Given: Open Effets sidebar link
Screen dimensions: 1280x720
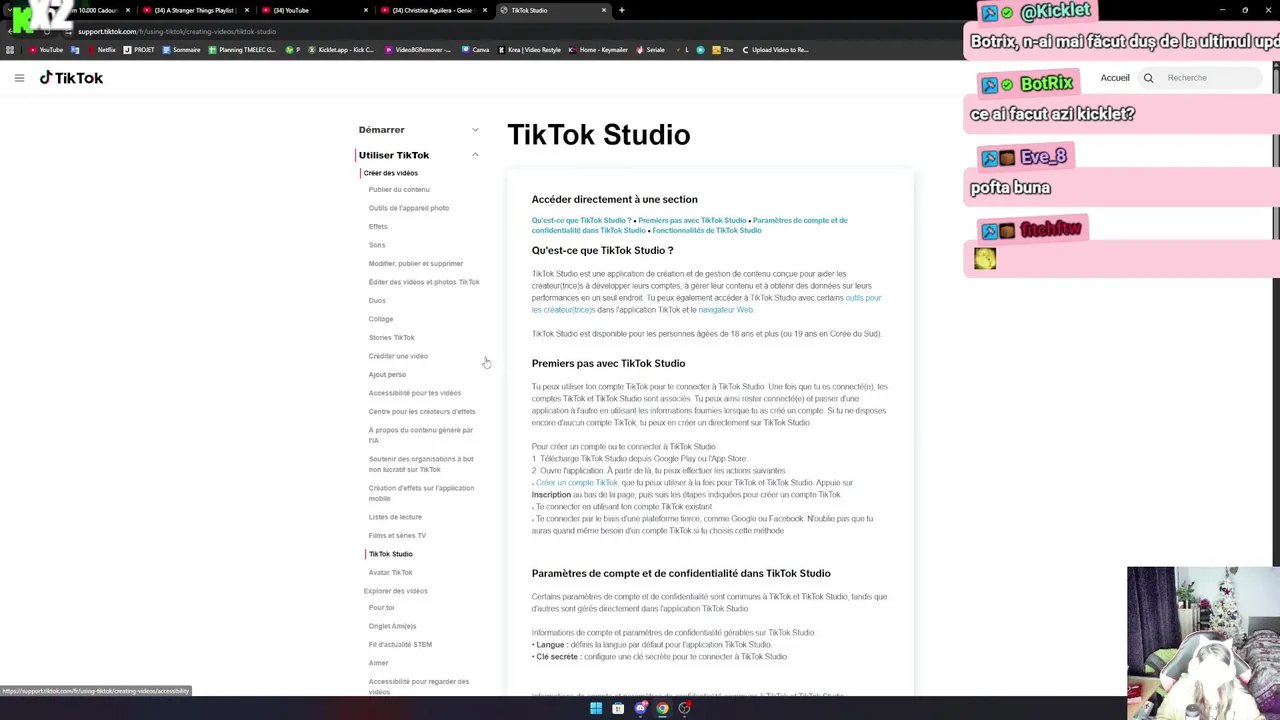Looking at the screenshot, I should (378, 226).
